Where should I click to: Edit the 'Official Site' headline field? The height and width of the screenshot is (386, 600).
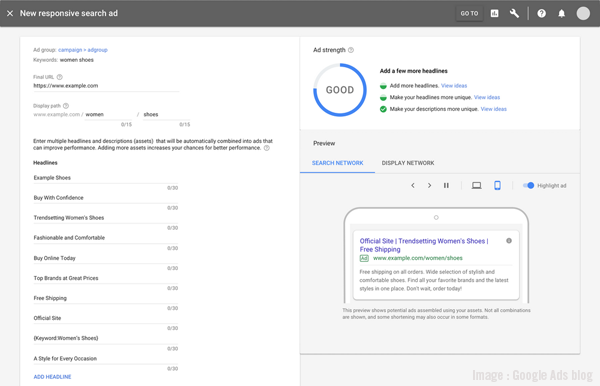point(106,318)
